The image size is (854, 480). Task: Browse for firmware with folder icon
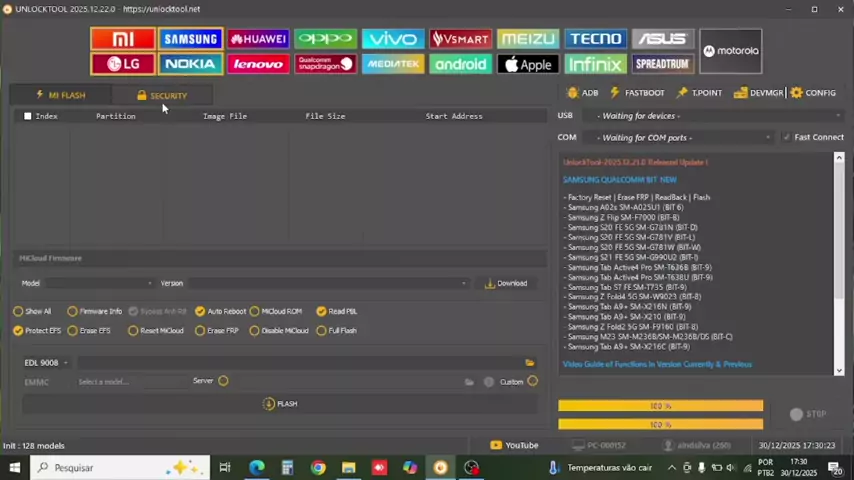[529, 363]
